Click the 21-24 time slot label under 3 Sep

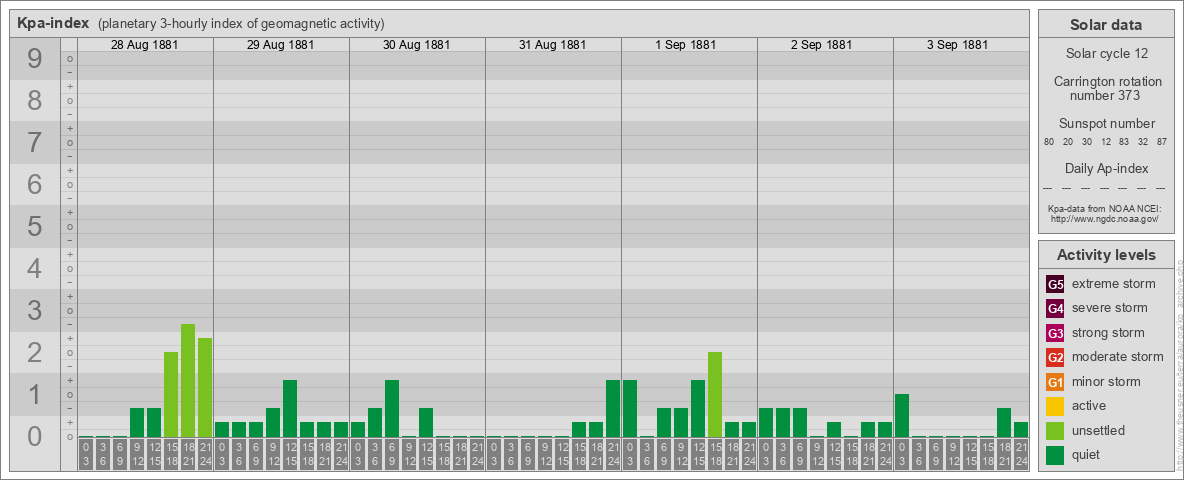click(1021, 454)
